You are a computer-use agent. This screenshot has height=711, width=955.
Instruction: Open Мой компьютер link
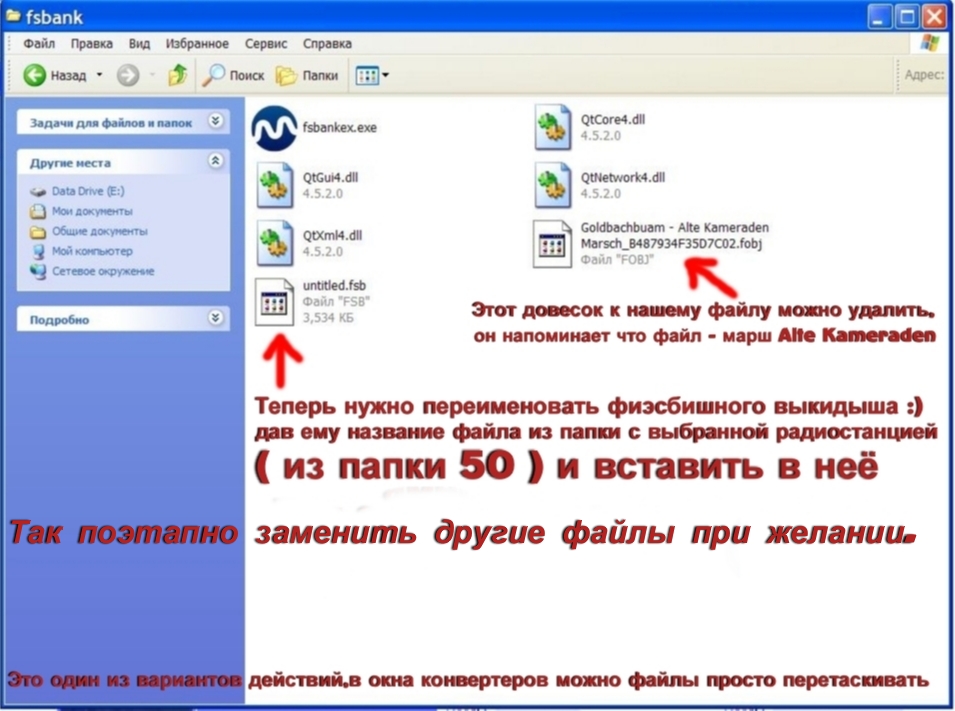(92, 251)
